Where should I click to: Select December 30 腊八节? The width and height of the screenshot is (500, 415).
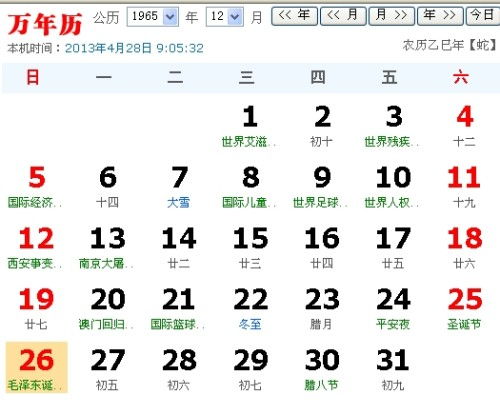click(x=322, y=369)
